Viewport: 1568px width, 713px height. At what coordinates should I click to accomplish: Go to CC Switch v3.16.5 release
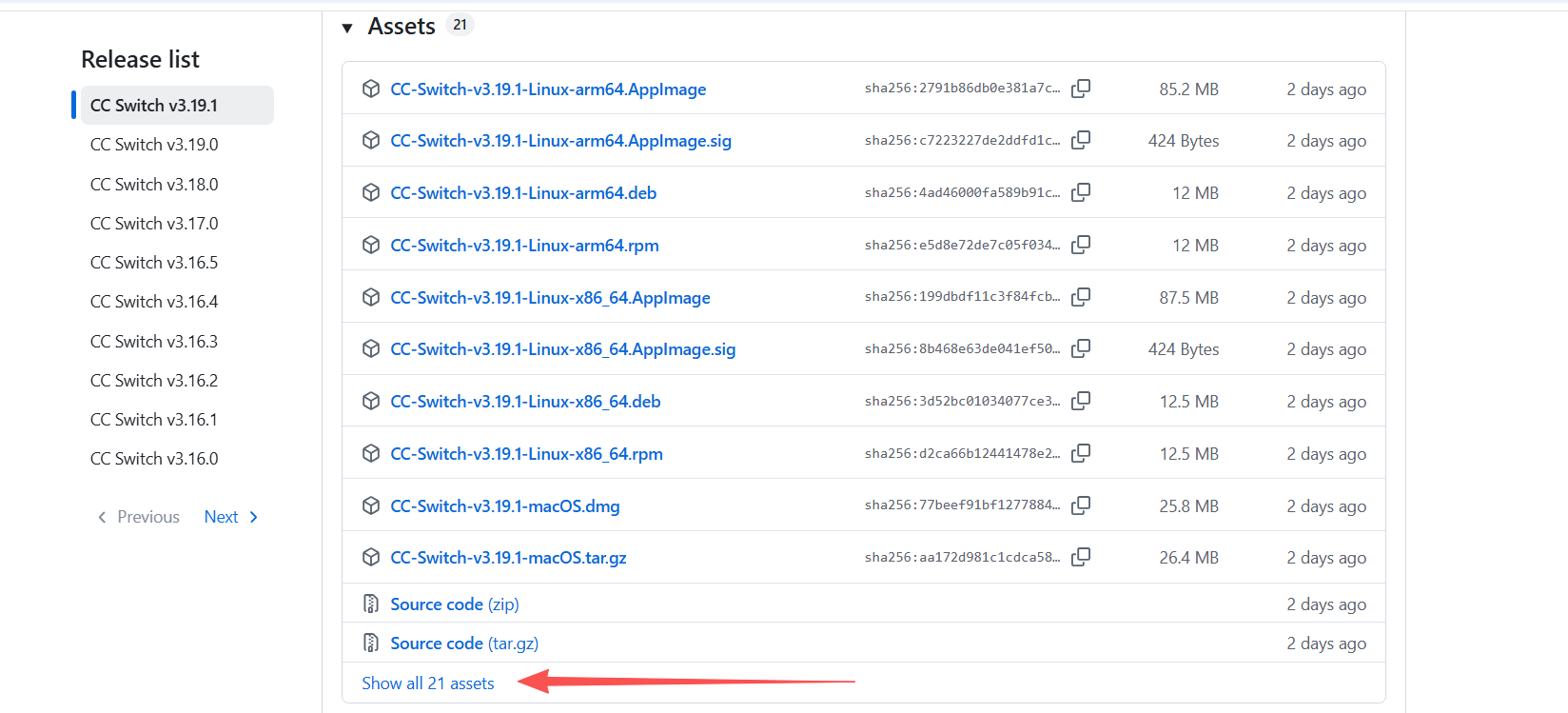tap(154, 263)
